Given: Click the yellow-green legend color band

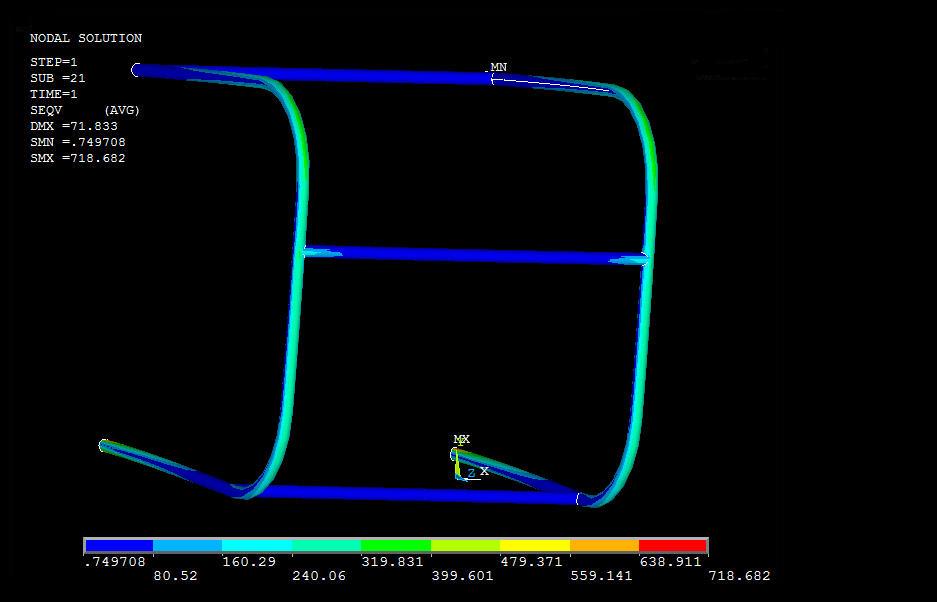Looking at the screenshot, I should point(466,545).
